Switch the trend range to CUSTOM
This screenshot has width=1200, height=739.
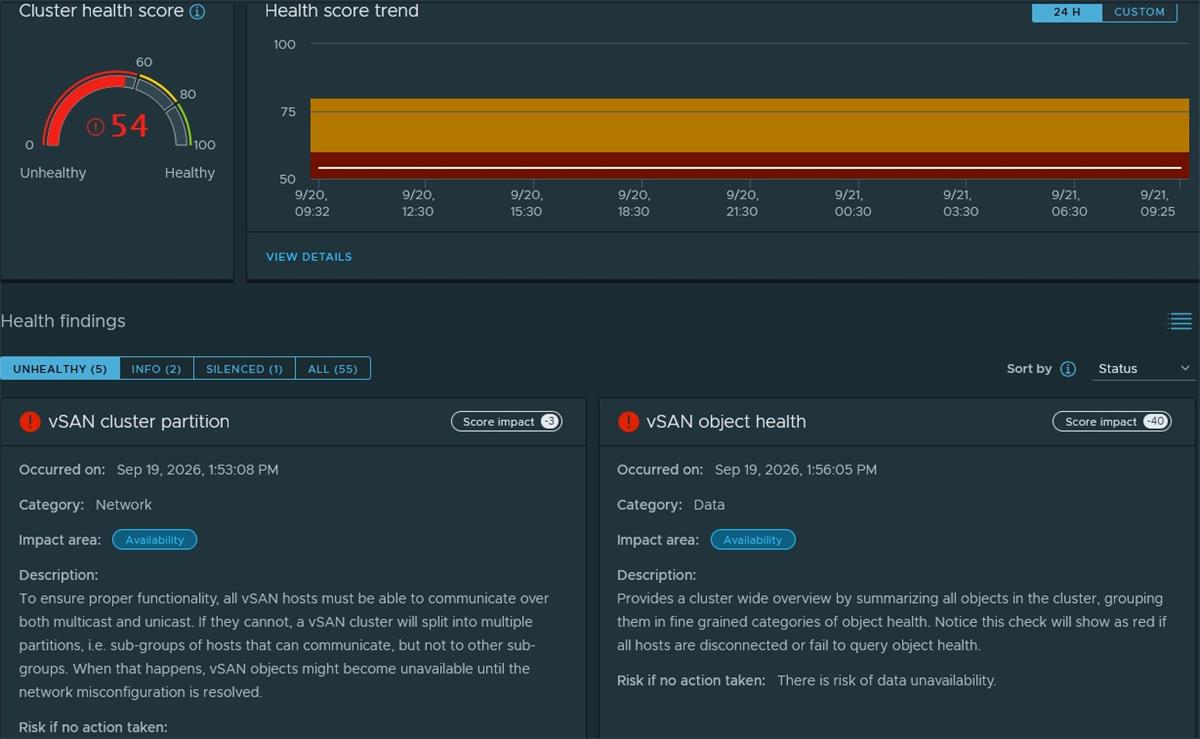pyautogui.click(x=1139, y=12)
